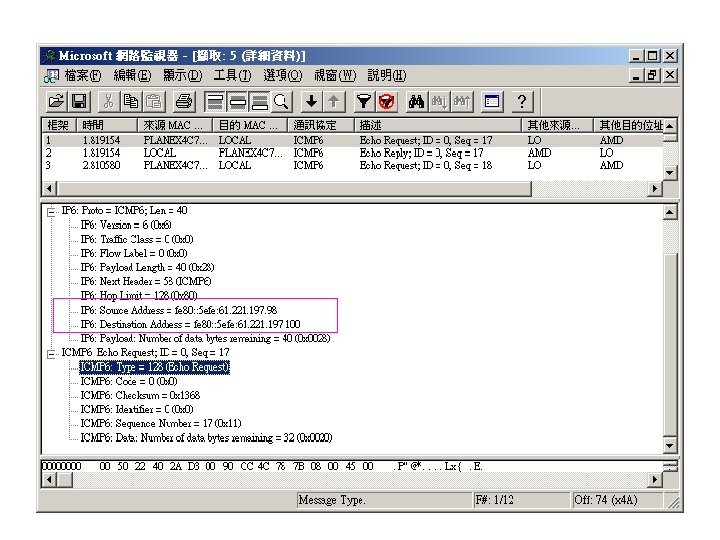Toggle the detail pane icon
Screen dimensions: 720x540
pyautogui.click(x=237, y=101)
